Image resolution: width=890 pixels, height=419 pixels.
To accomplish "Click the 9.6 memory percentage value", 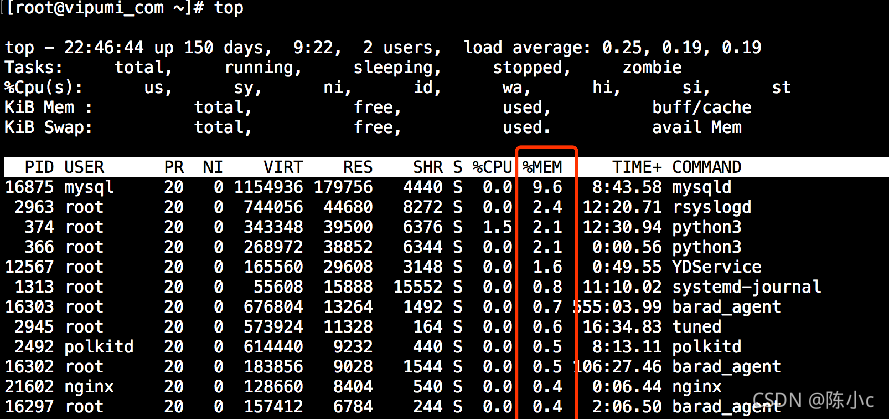I will (x=547, y=187).
